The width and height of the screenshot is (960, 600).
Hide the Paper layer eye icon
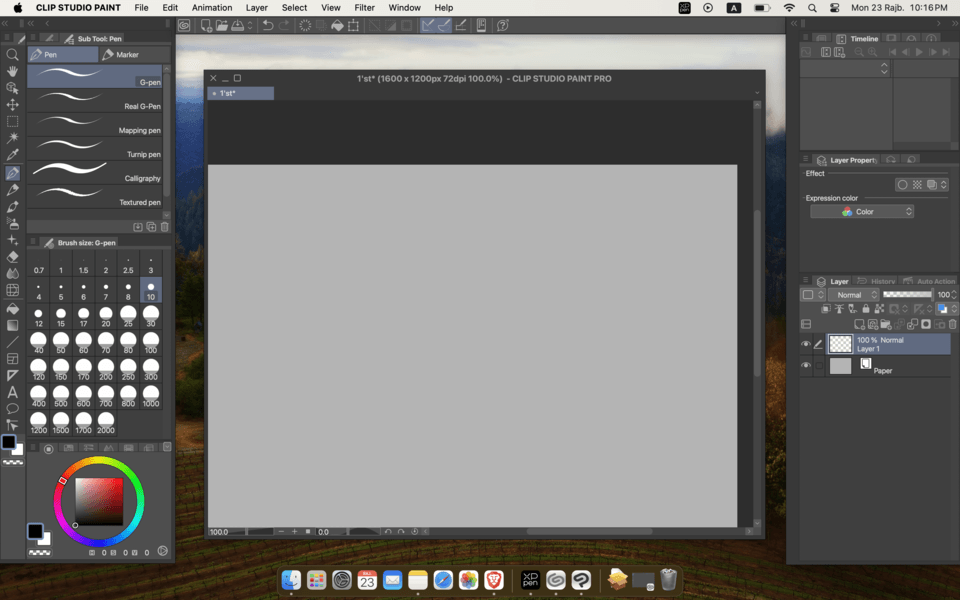tap(806, 366)
